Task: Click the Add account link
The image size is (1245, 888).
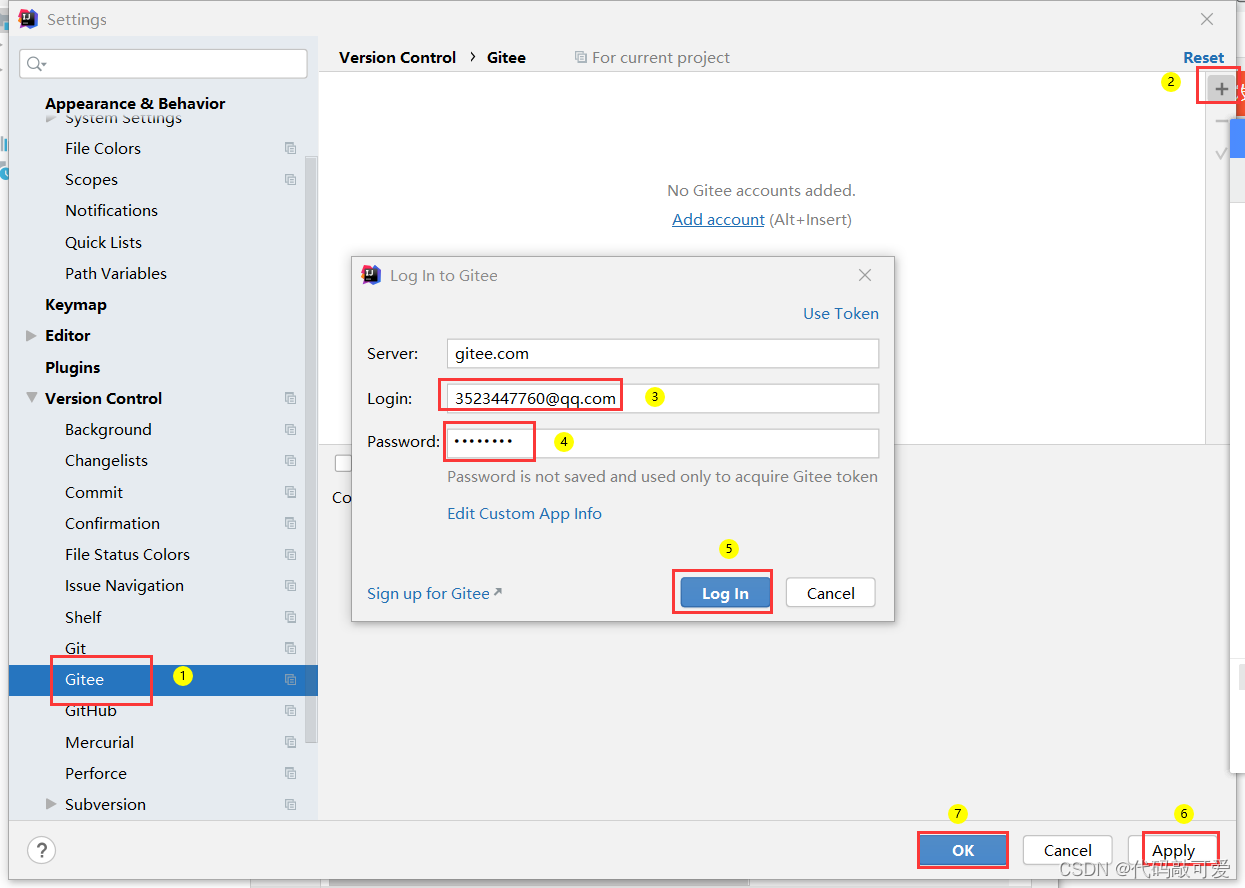Action: pos(718,219)
